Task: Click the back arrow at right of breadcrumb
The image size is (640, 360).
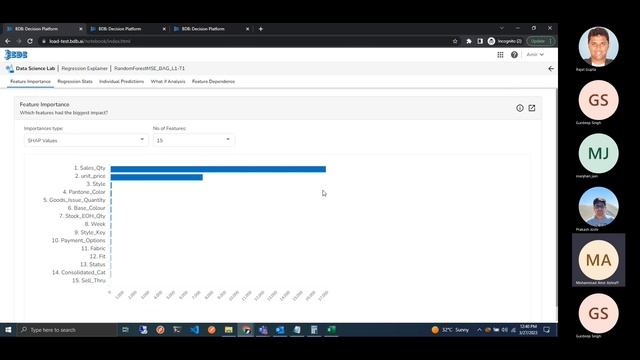Action: coord(551,69)
